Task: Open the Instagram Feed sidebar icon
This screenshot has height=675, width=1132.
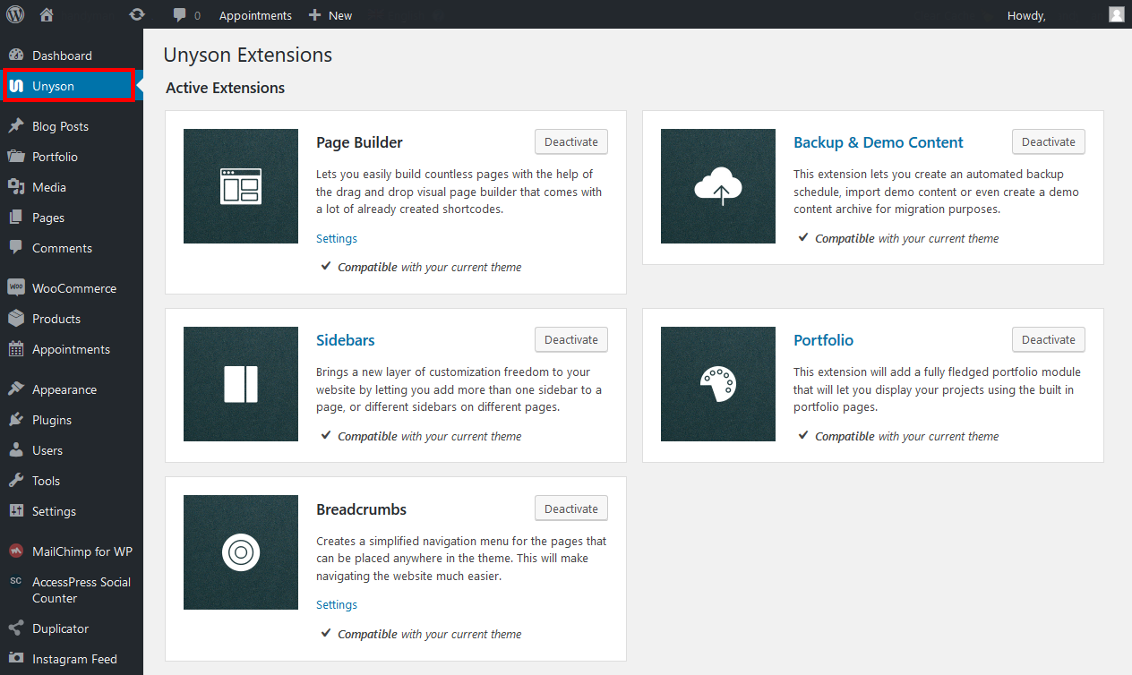Action: tap(16, 659)
